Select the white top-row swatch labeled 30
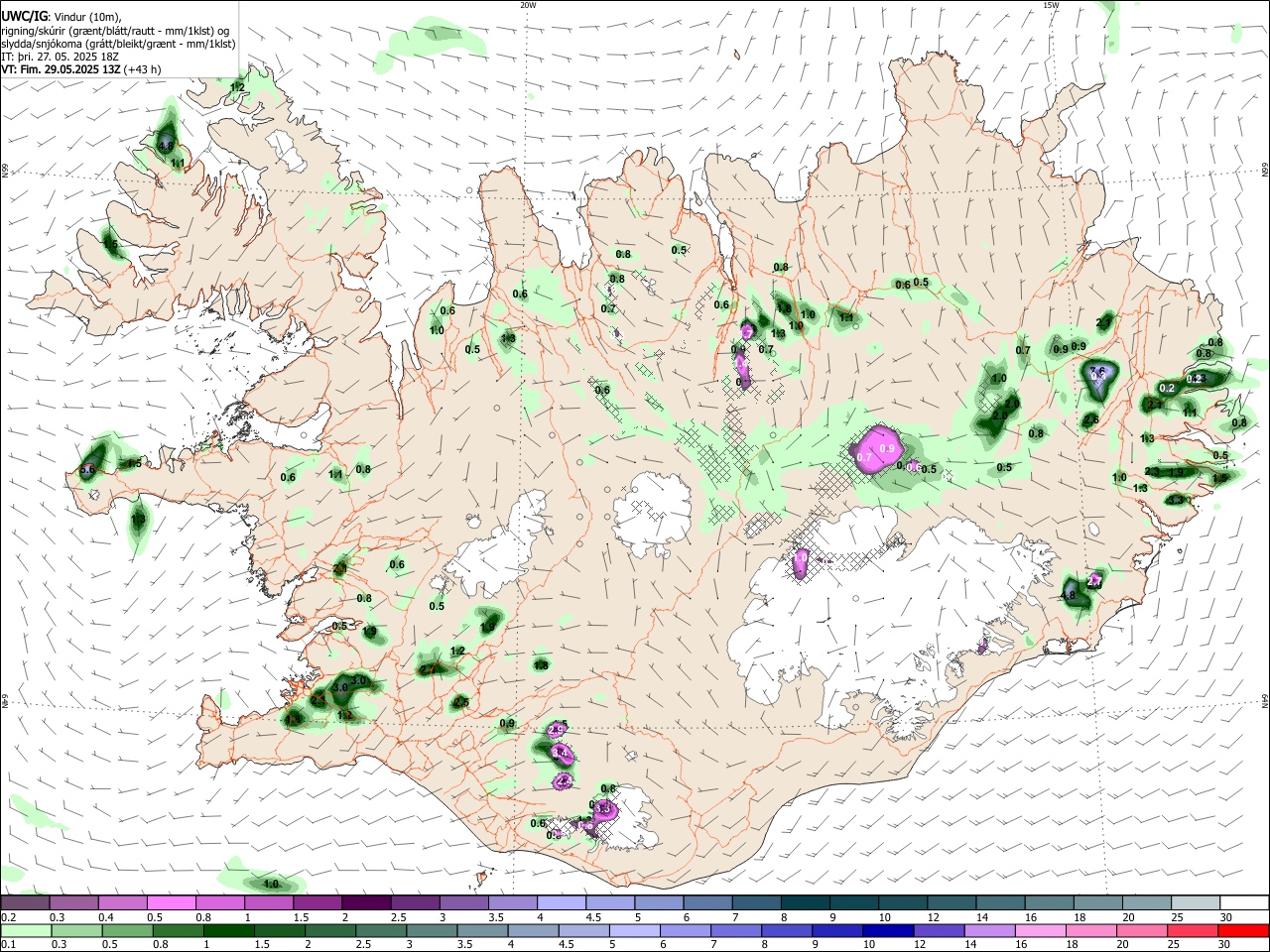Image resolution: width=1270 pixels, height=952 pixels. point(1242,902)
